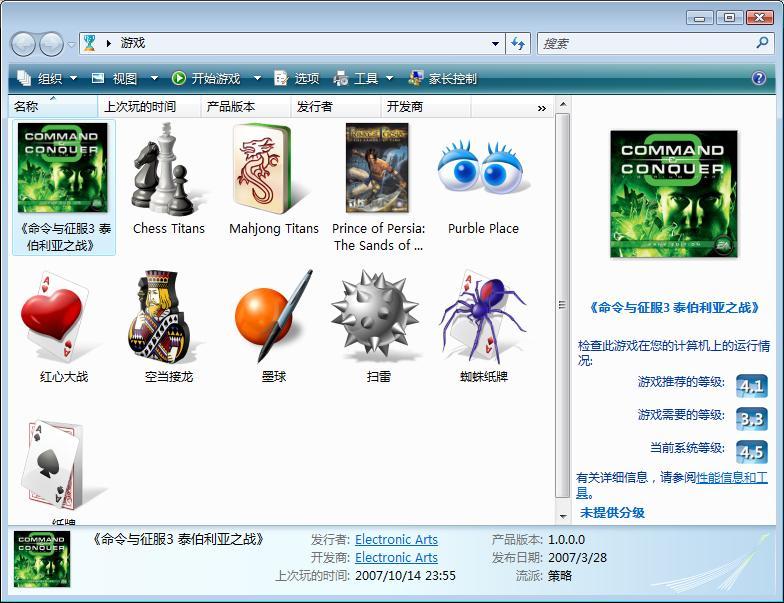Open the help question mark button
The image size is (784, 603).
tap(759, 78)
